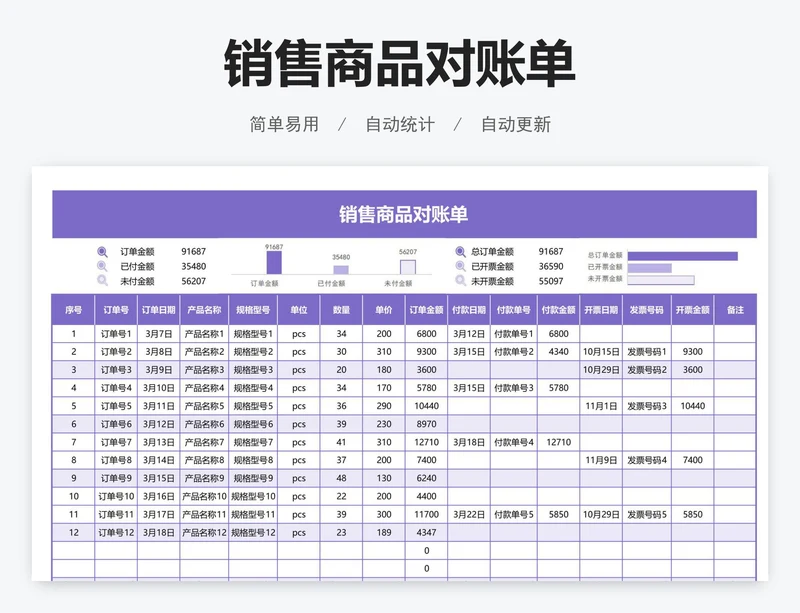The height and width of the screenshot is (613, 800).
Task: Click the magnifier icon beside 未付金额
Action: click(x=103, y=281)
